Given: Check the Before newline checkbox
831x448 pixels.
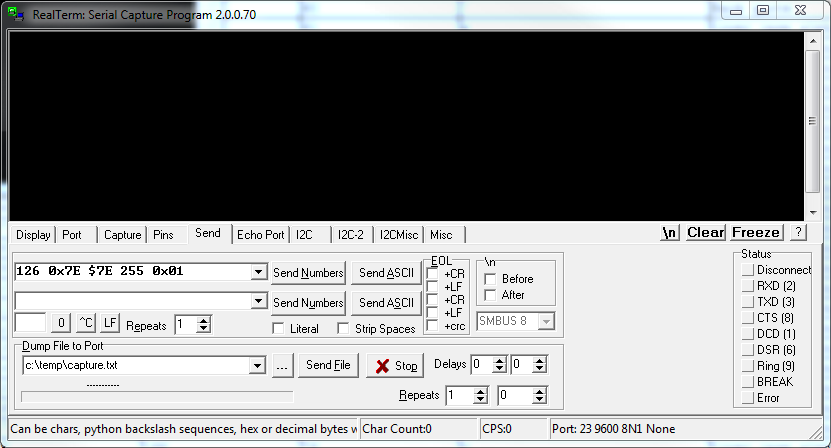Looking at the screenshot, I should pyautogui.click(x=490, y=279).
